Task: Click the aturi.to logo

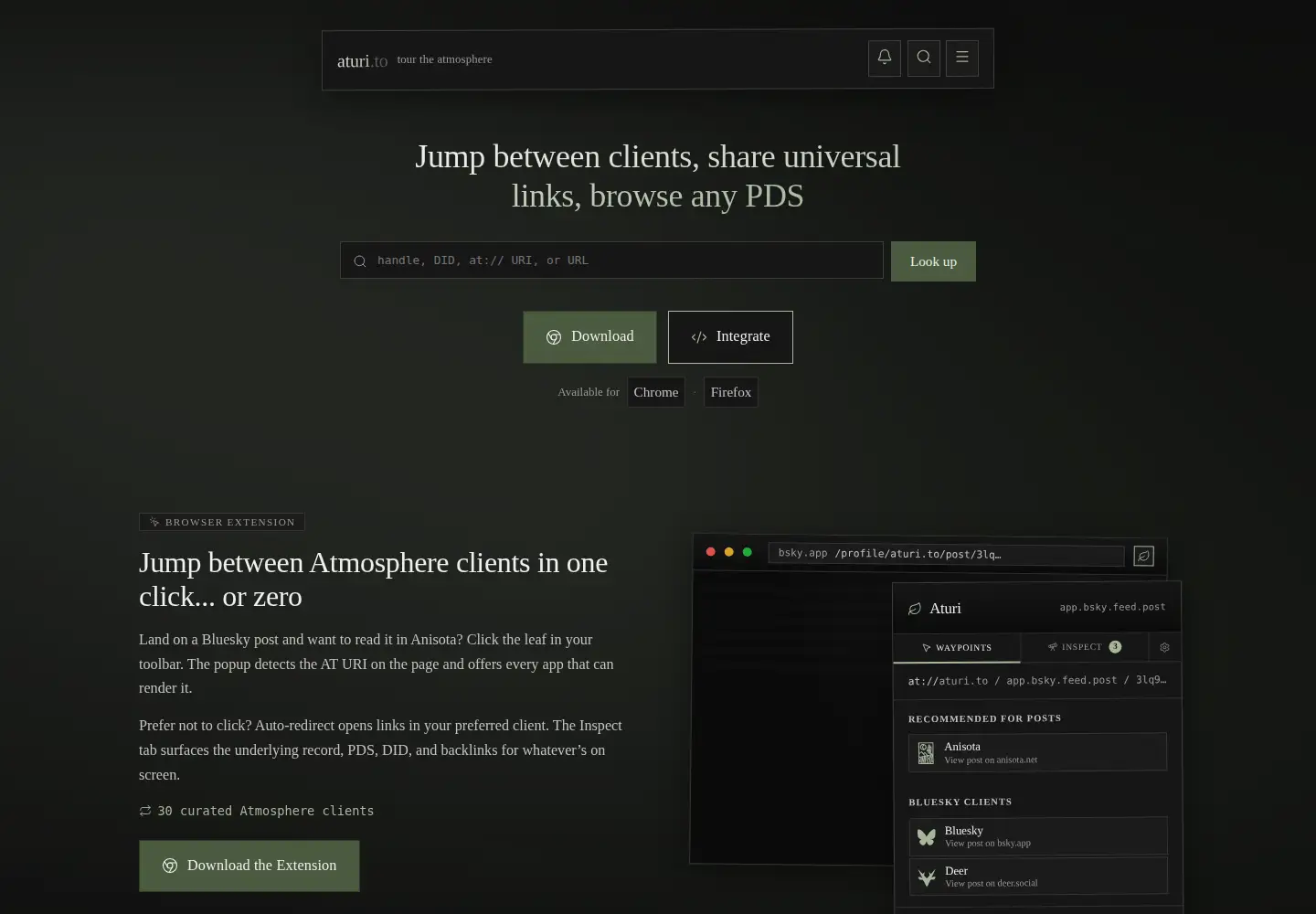Action: coord(362,61)
